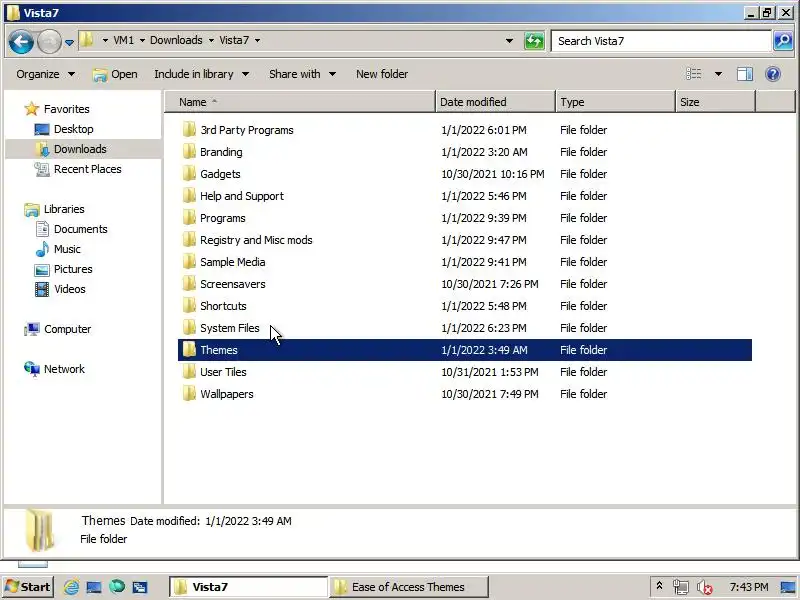Viewport: 800px width, 600px height.
Task: Expand address bar previous locations dropdown
Action: tap(509, 41)
